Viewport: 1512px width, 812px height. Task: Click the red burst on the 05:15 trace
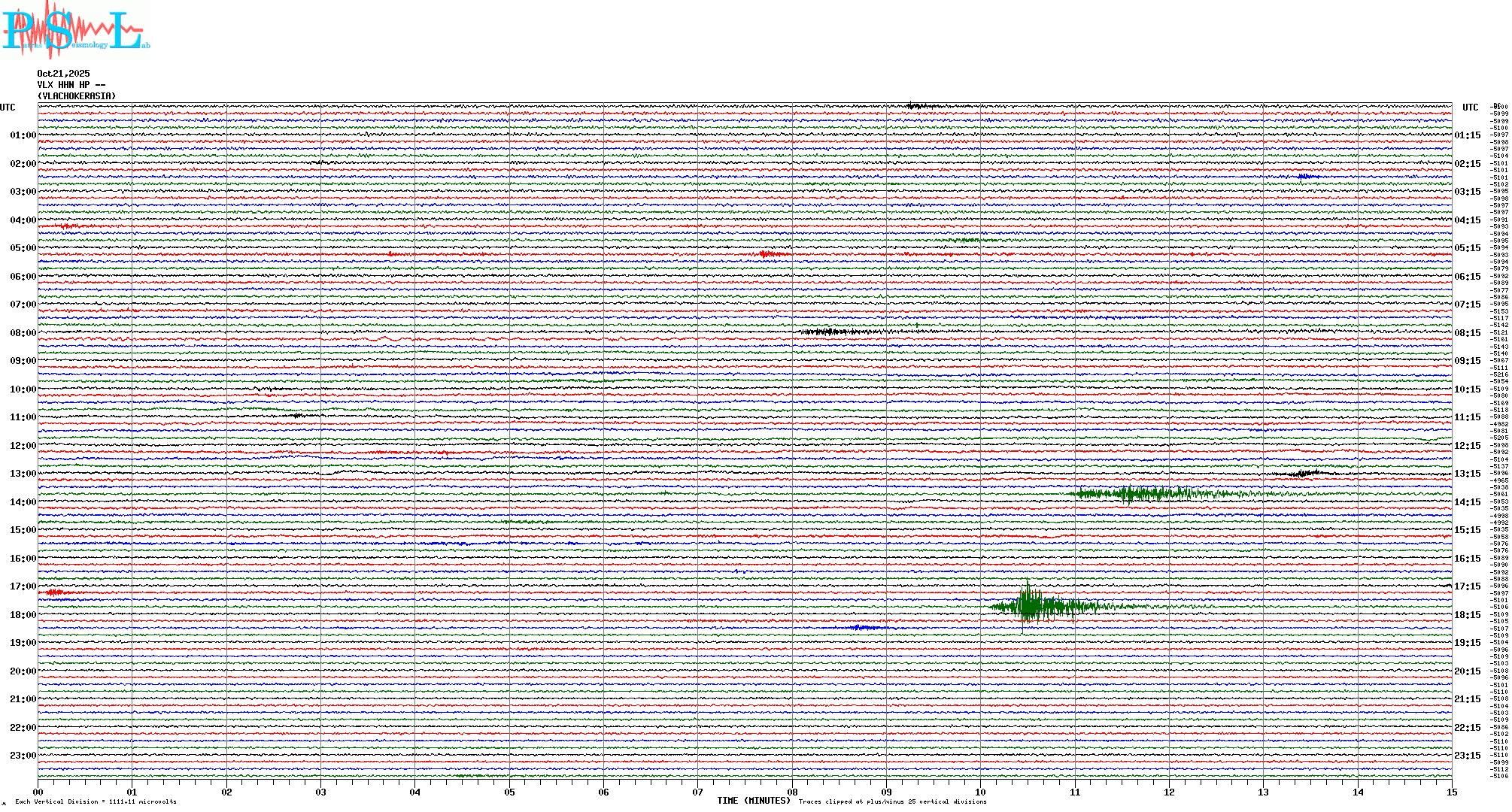click(x=767, y=254)
